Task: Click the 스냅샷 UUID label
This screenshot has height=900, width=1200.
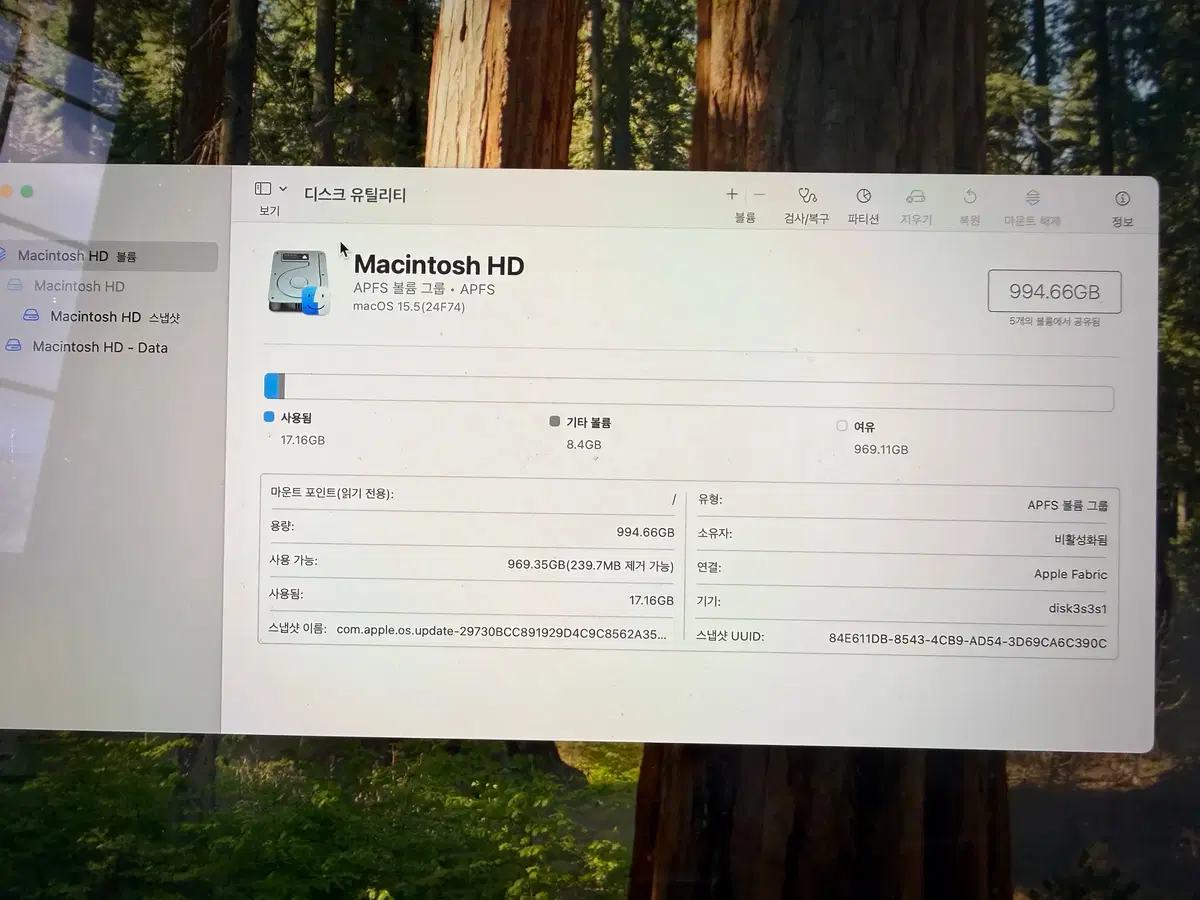Action: pyautogui.click(x=730, y=635)
